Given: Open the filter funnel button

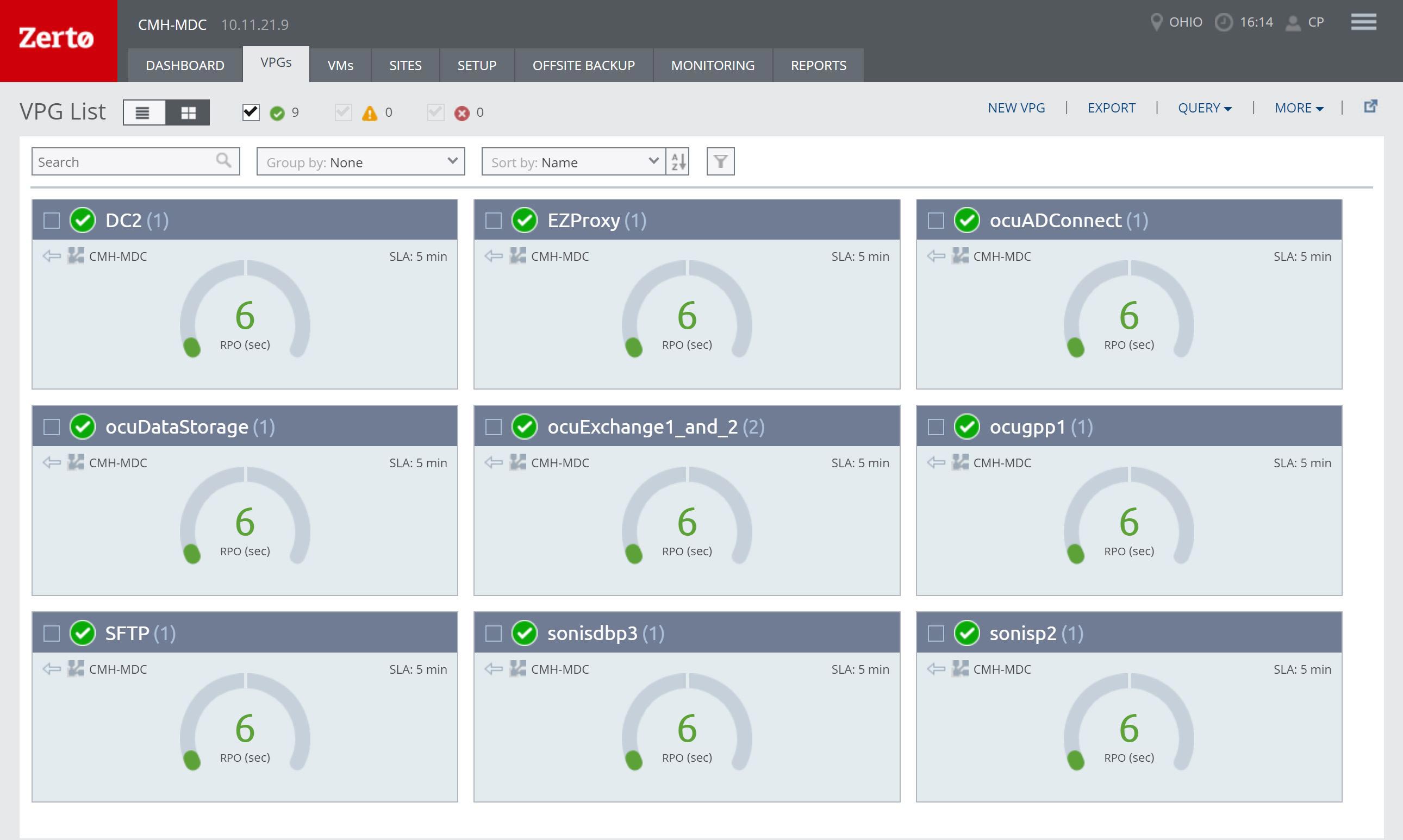Looking at the screenshot, I should [720, 161].
